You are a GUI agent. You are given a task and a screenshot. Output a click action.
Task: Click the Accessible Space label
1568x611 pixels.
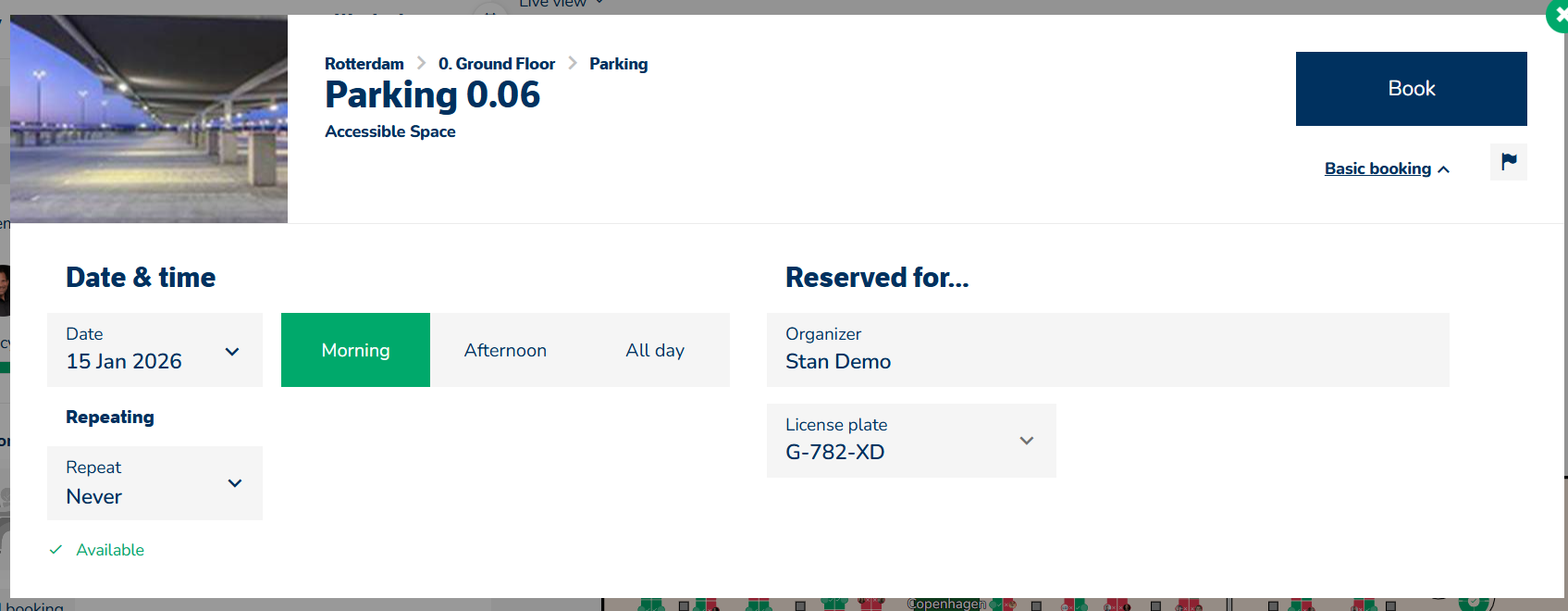tap(390, 131)
